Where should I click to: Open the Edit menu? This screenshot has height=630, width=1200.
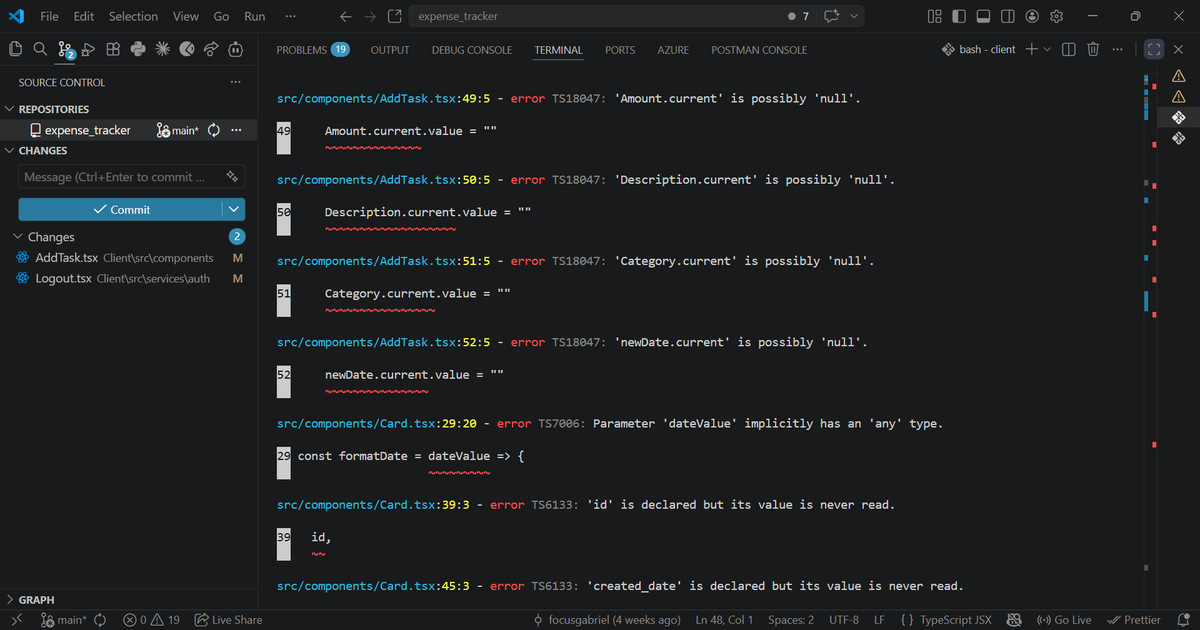(x=84, y=16)
